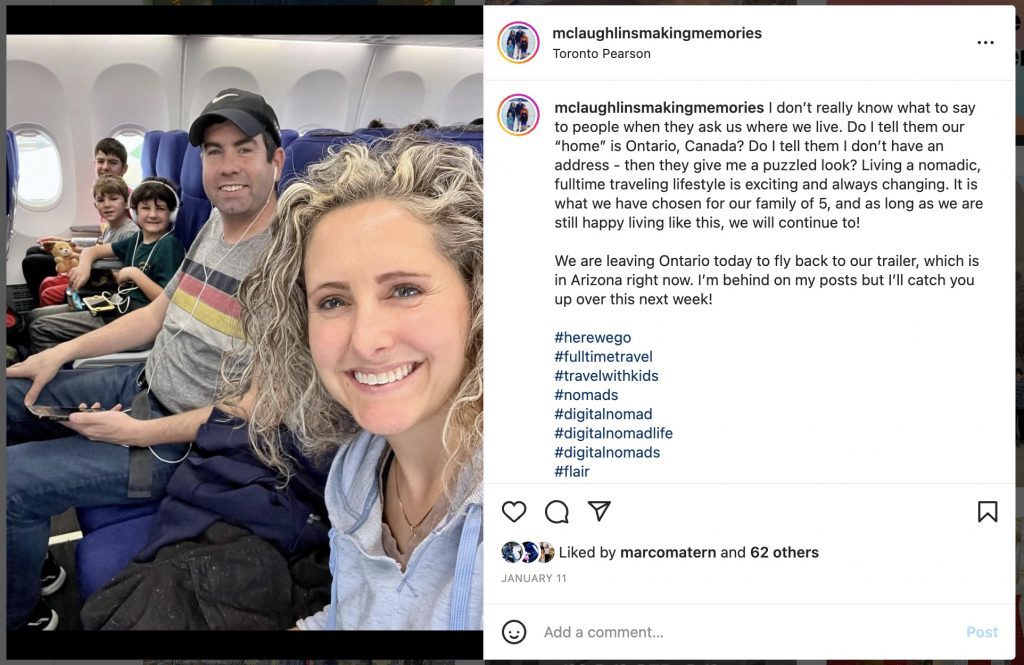Image resolution: width=1024 pixels, height=665 pixels.
Task: Click the airplane family selfie photo
Action: click(x=245, y=332)
